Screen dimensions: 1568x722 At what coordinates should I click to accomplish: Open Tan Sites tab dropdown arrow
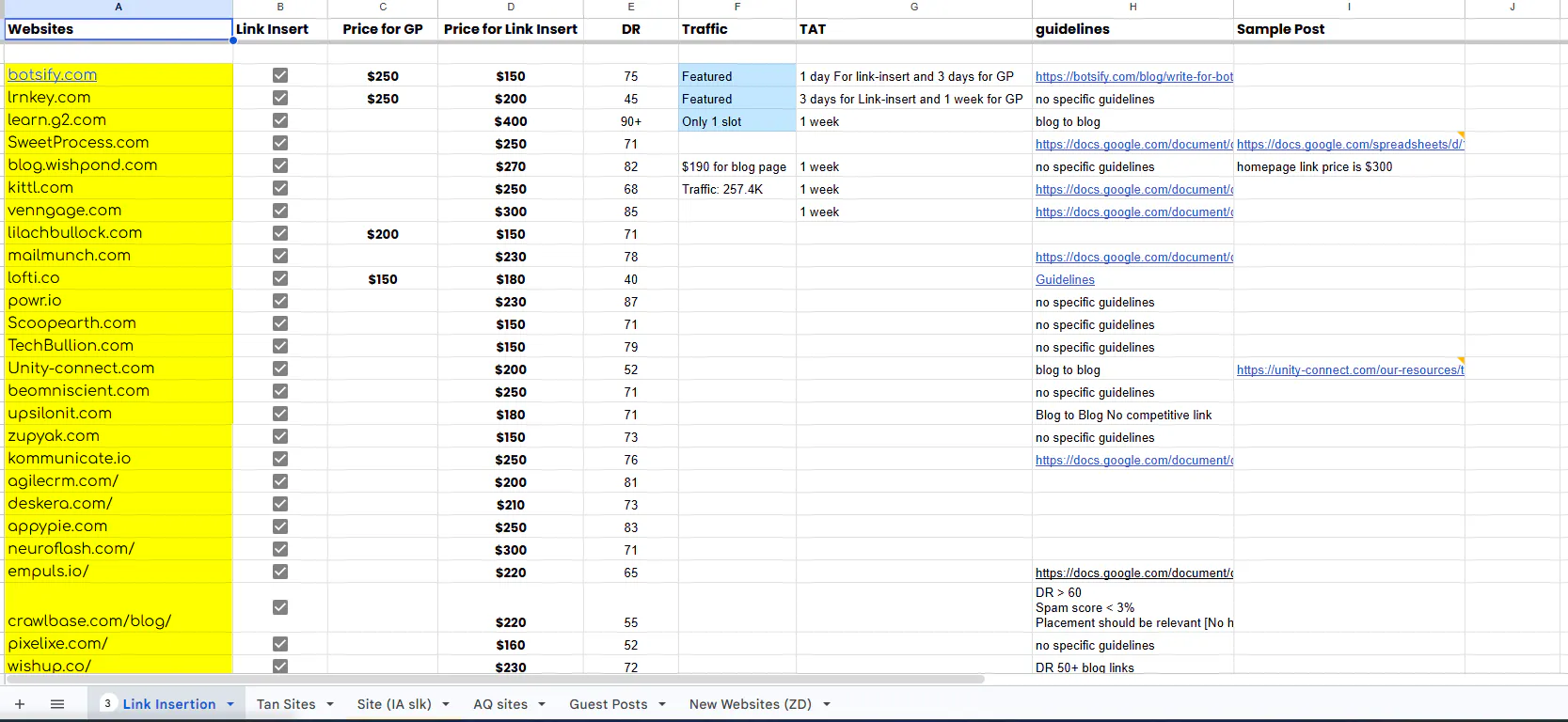tap(330, 704)
